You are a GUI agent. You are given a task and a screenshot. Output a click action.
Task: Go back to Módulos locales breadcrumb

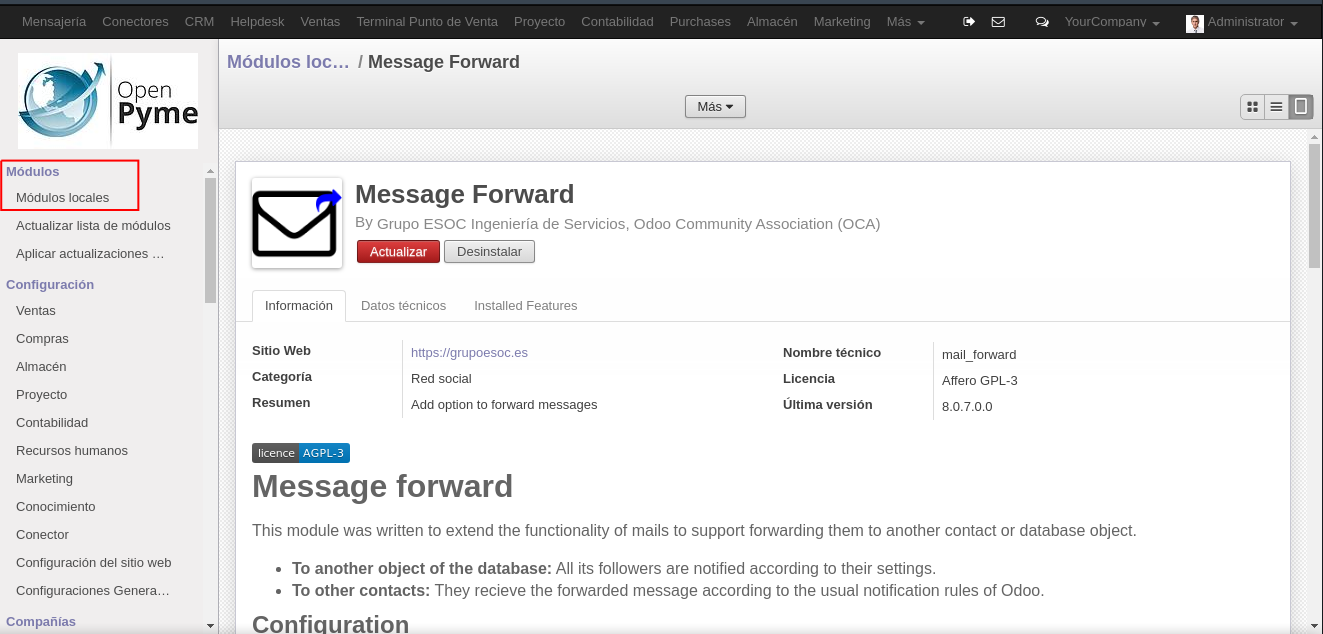(x=288, y=62)
